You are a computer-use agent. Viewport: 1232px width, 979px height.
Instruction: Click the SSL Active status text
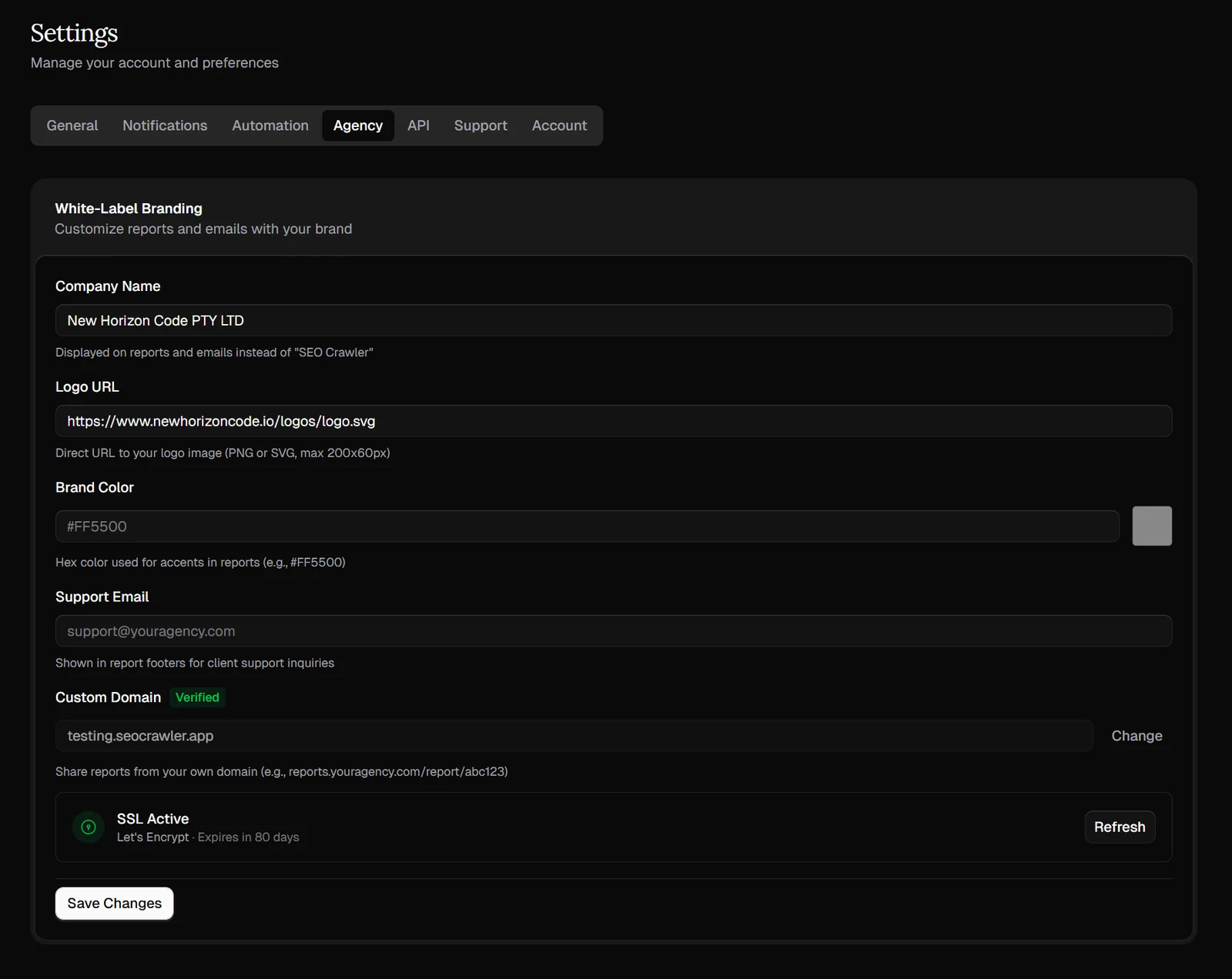coord(152,819)
